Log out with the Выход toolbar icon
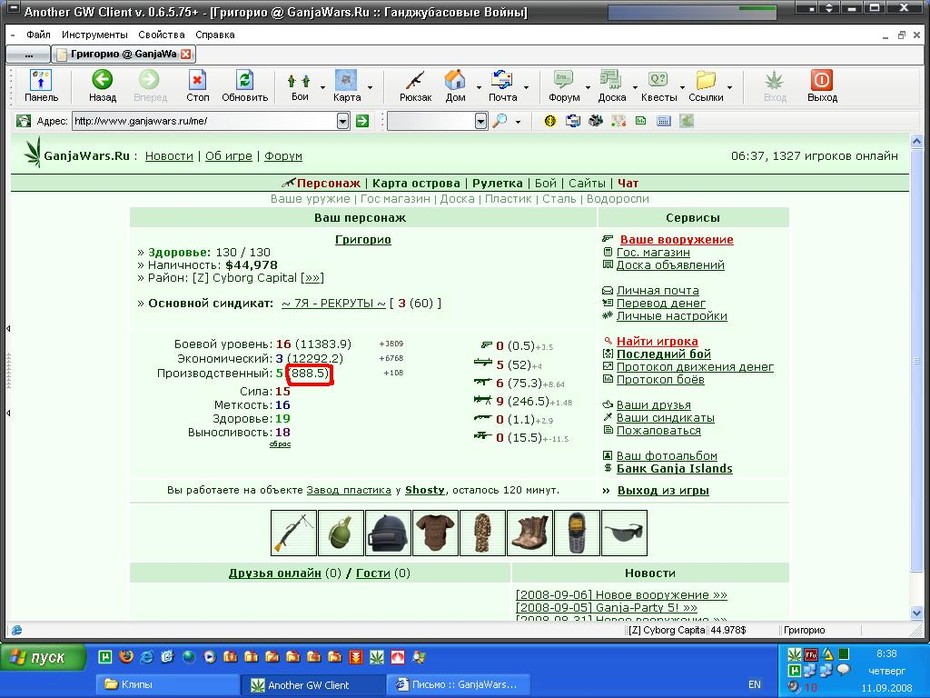The image size is (930, 698). click(822, 86)
